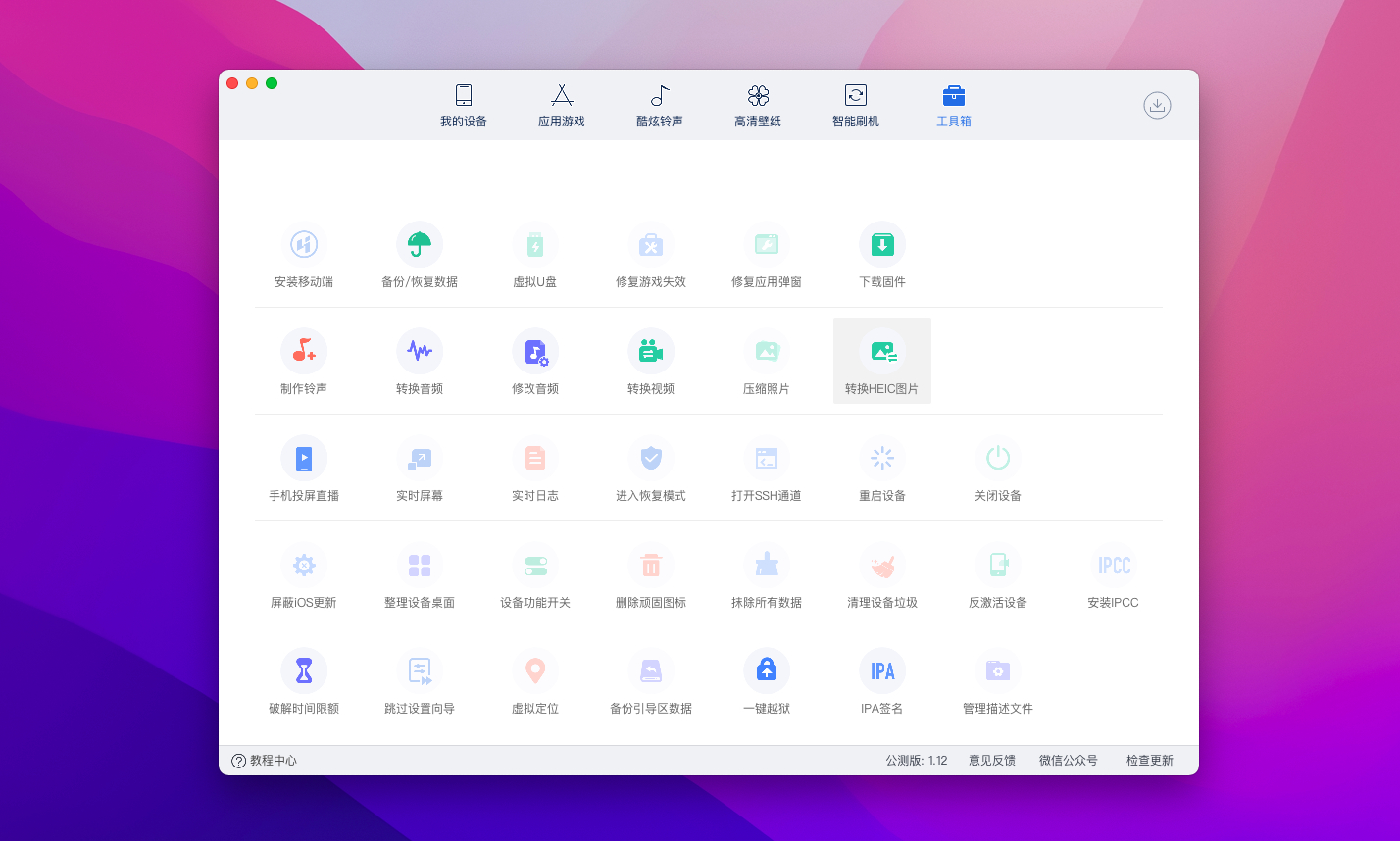The height and width of the screenshot is (841, 1400).
Task: Open the 下载固件 firmware download icon
Action: [882, 244]
